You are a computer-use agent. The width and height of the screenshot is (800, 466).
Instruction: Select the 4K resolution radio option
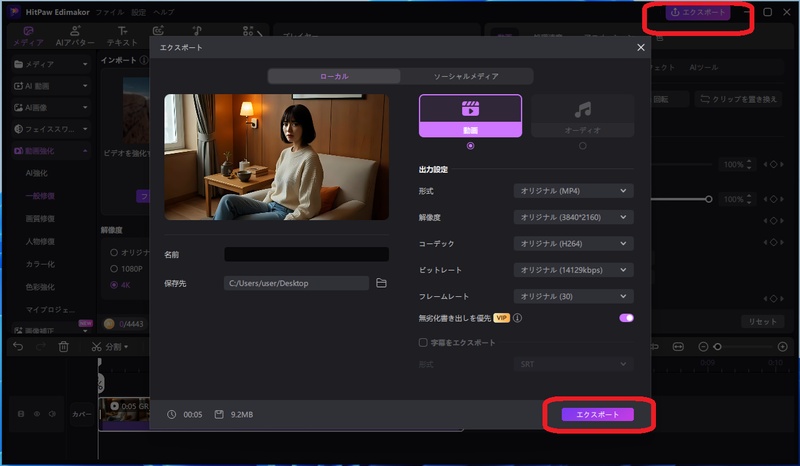(114, 285)
